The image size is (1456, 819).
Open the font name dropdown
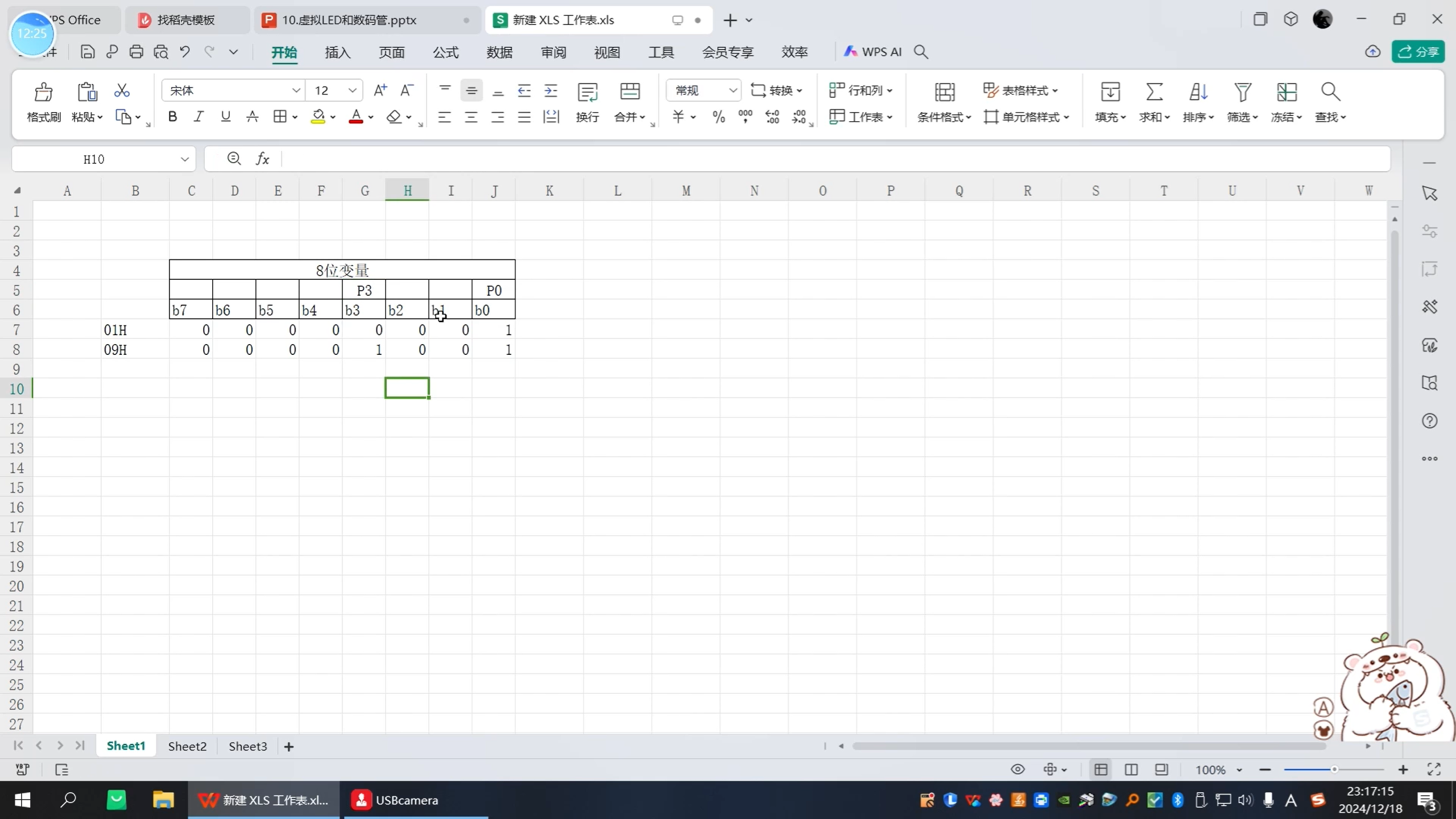click(296, 90)
